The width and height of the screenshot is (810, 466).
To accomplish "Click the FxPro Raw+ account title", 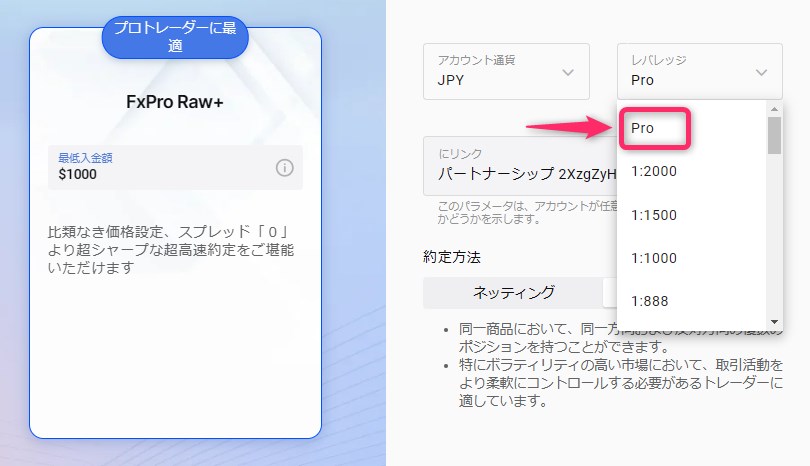I will pos(175,102).
